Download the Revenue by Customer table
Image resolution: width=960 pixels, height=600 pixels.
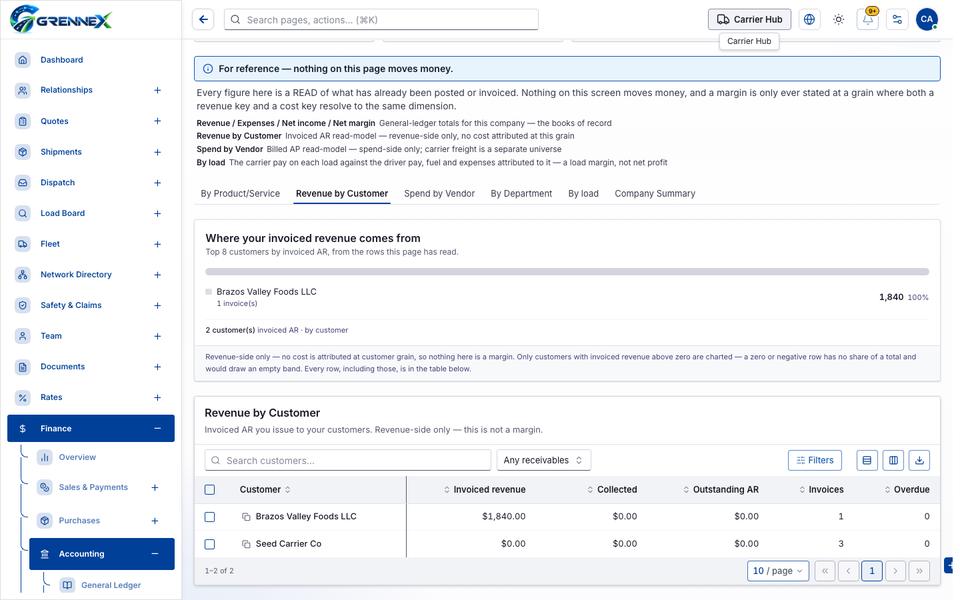coord(920,460)
